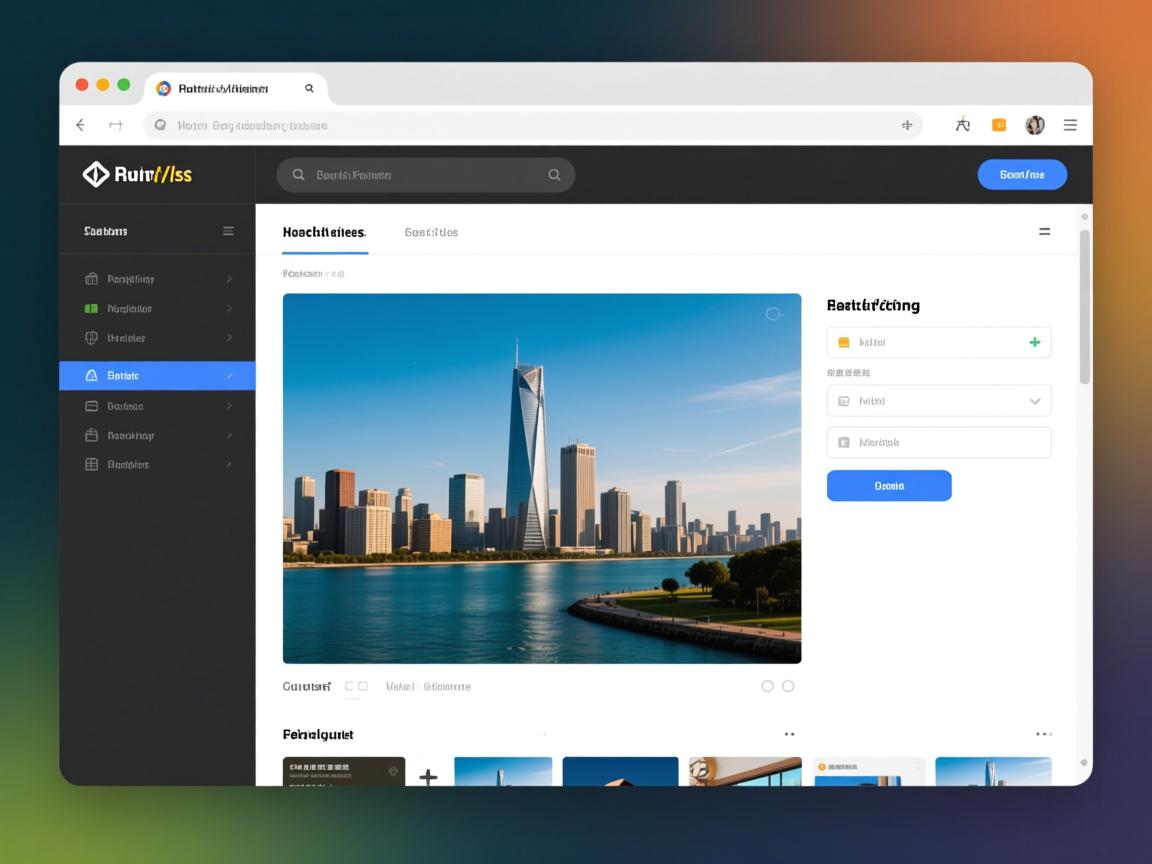Open the right-panel dropdown with down chevron
Image resolution: width=1152 pixels, height=864 pixels.
pos(1034,401)
